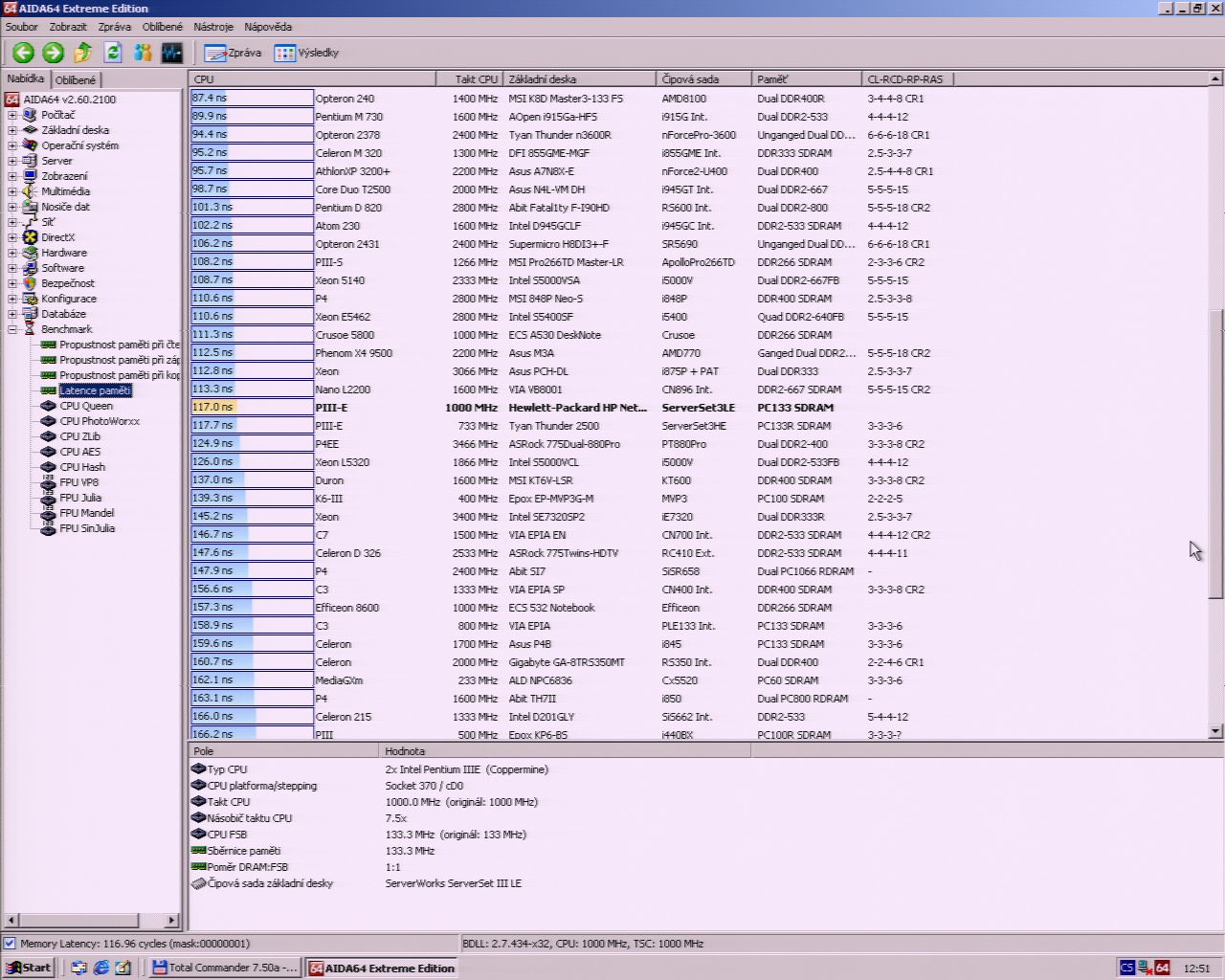Open the Nástroje menu
1225x980 pixels.
(x=212, y=27)
